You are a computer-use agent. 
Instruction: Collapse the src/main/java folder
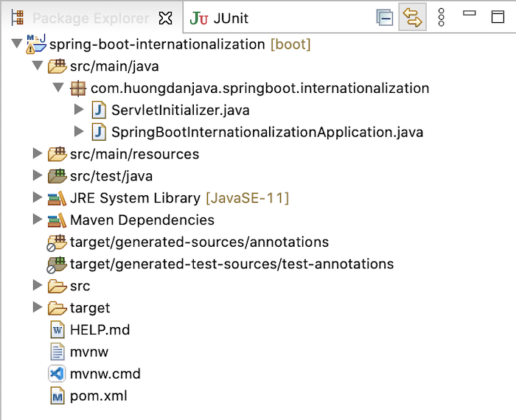point(38,65)
